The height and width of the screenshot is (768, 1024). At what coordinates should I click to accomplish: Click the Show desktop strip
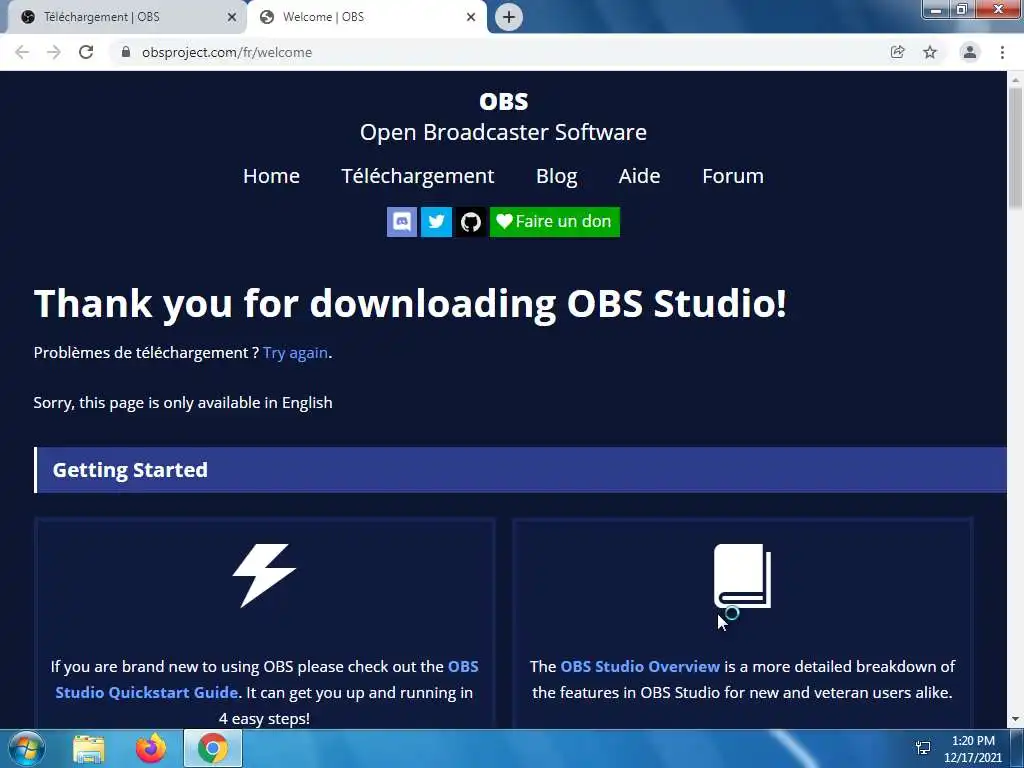click(1017, 749)
